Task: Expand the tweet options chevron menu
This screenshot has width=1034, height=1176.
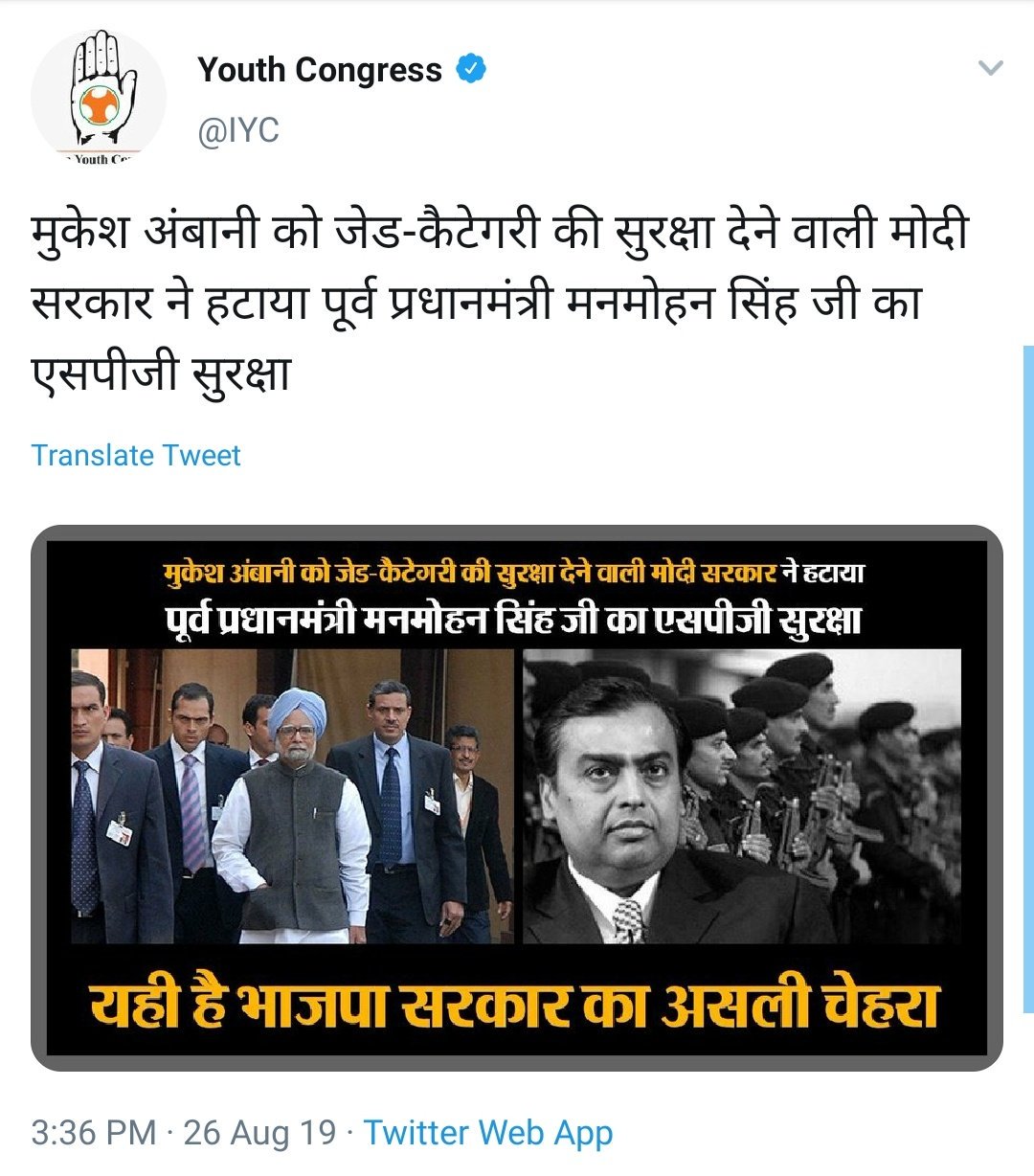Action: coord(991,68)
